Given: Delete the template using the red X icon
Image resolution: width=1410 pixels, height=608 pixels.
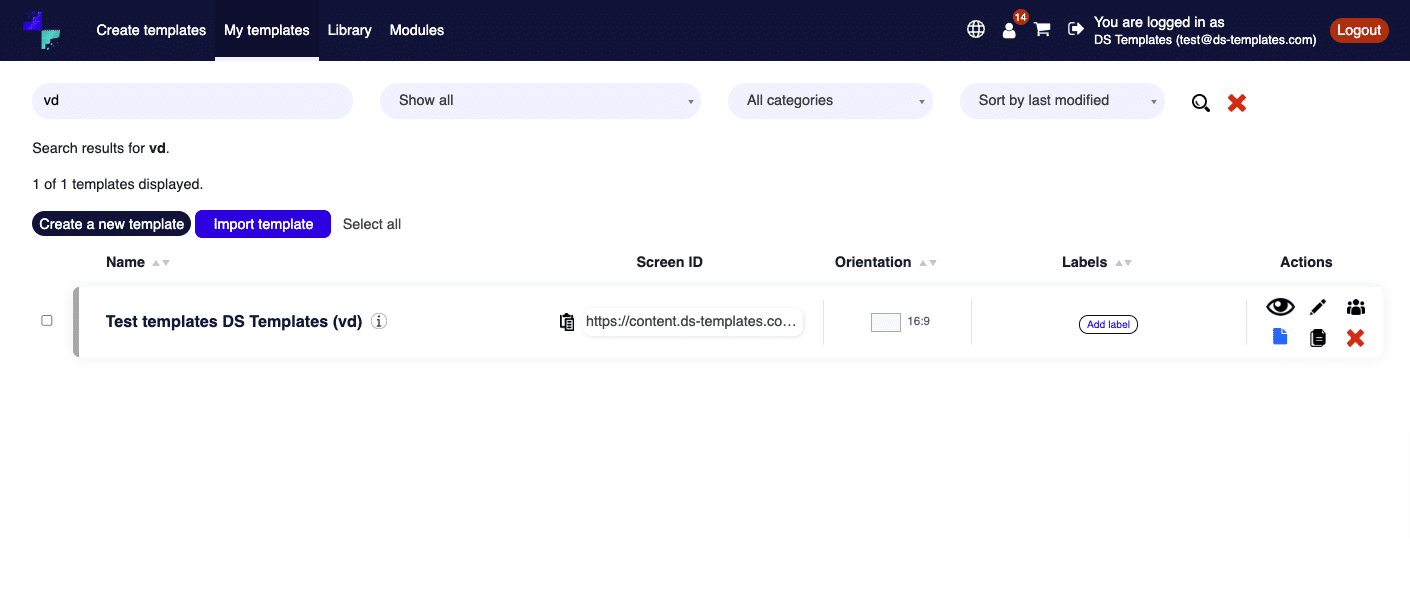Looking at the screenshot, I should [x=1355, y=337].
